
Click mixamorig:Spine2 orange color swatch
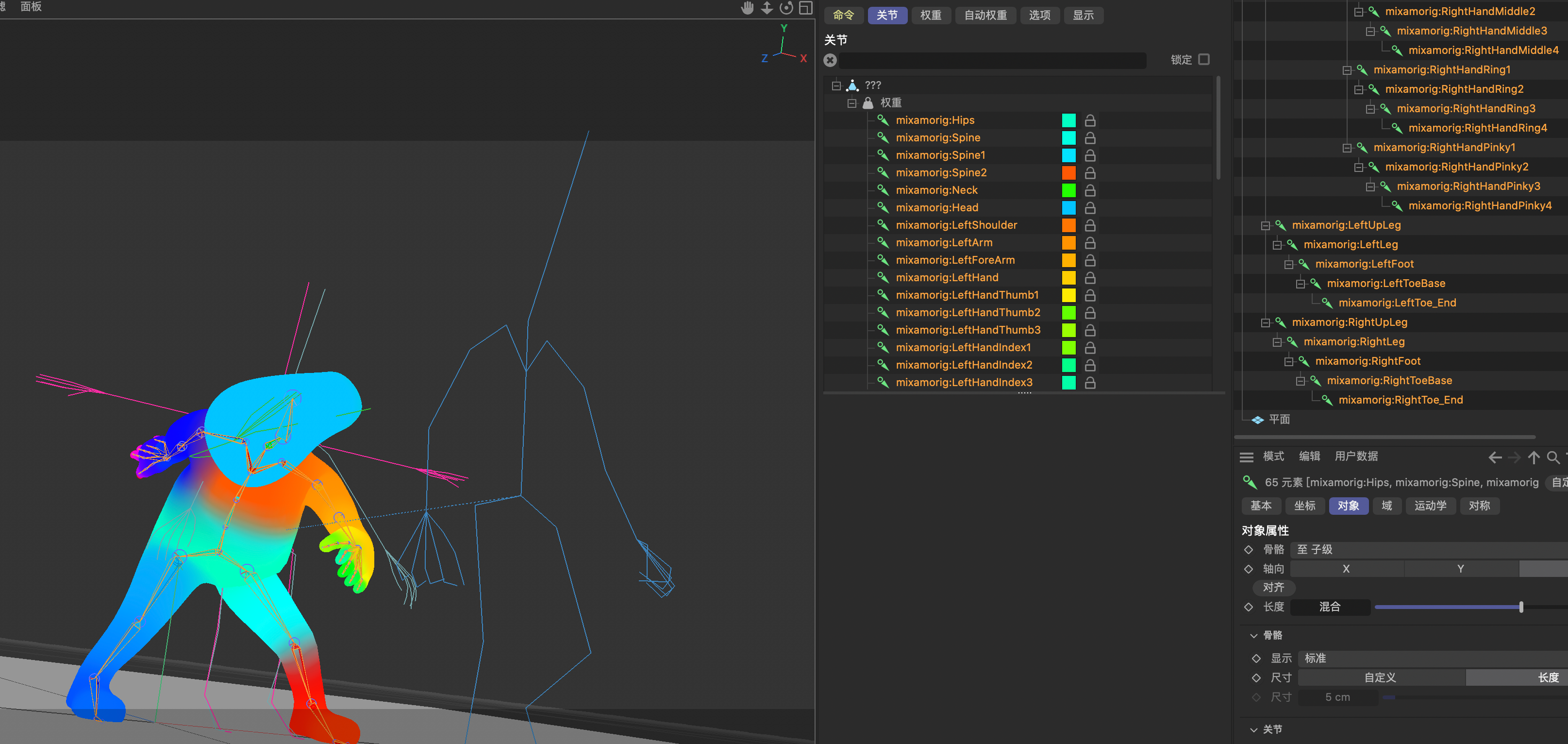(x=1068, y=173)
